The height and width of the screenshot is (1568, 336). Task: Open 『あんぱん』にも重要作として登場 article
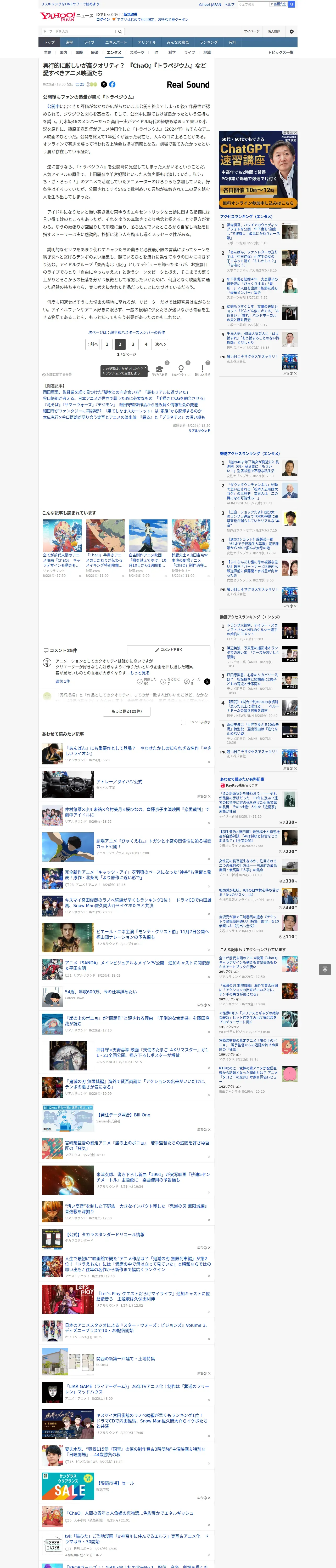[138, 751]
